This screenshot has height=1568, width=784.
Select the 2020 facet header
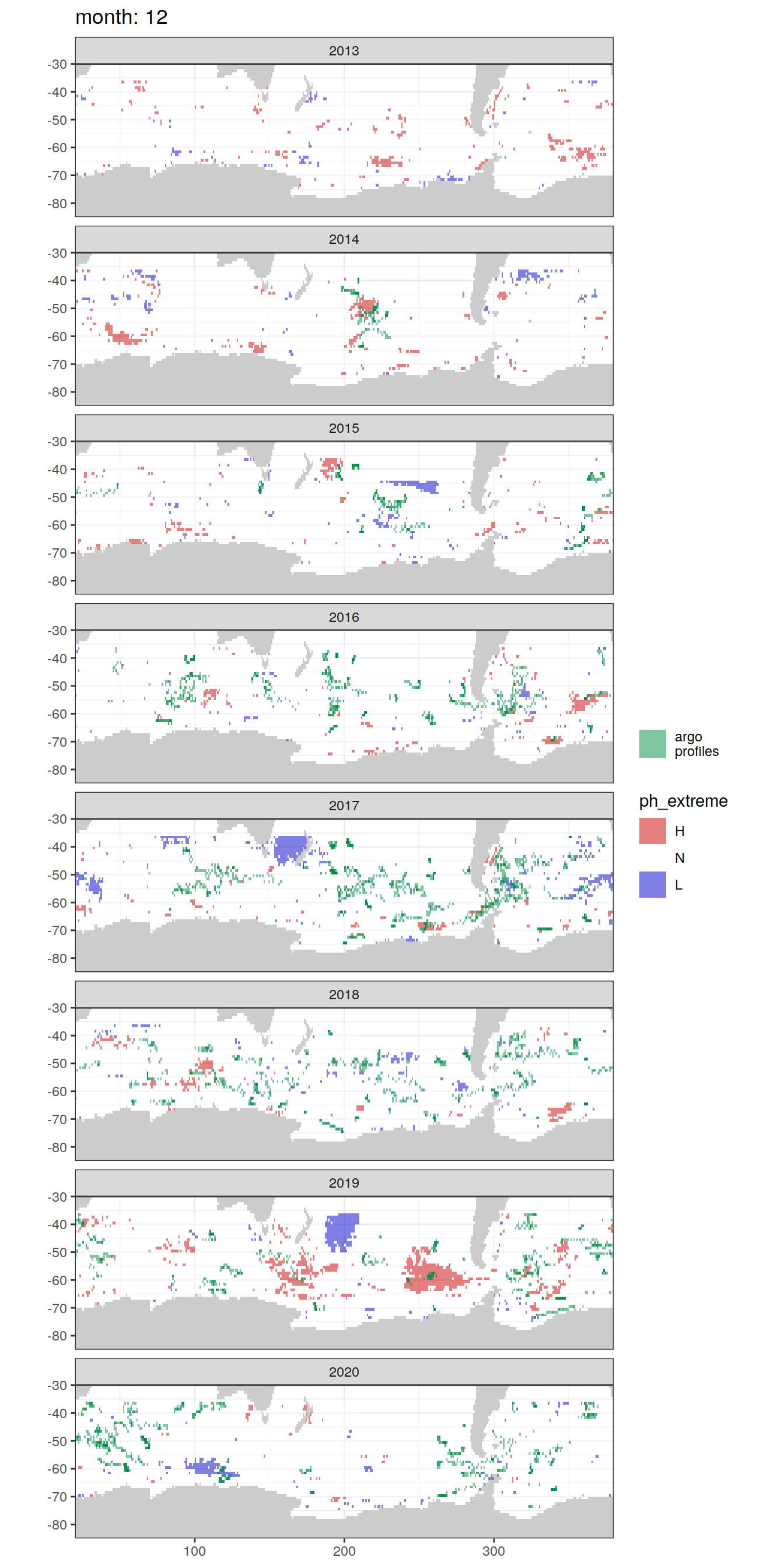point(344,1371)
